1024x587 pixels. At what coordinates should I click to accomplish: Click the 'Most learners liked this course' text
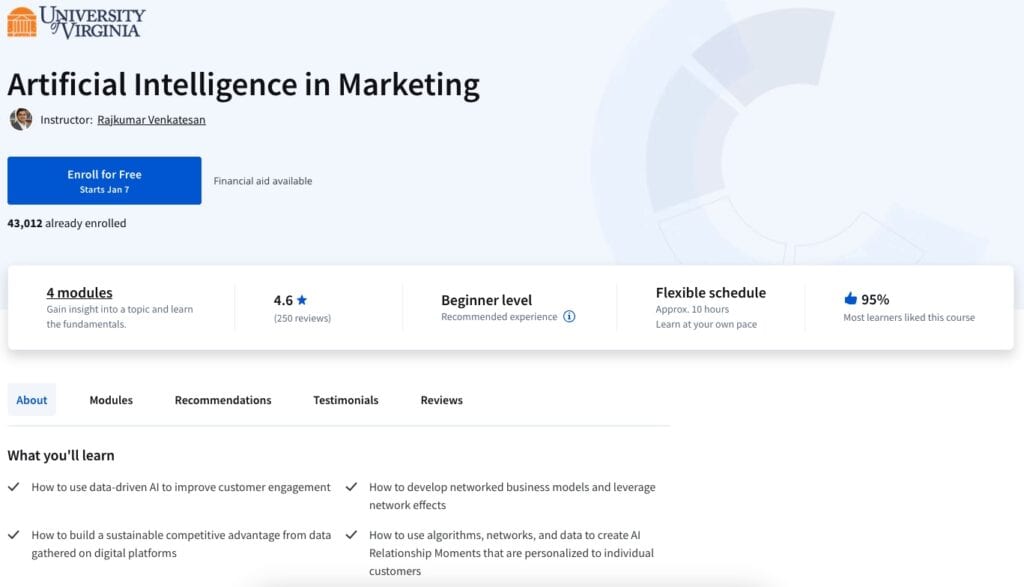(909, 317)
